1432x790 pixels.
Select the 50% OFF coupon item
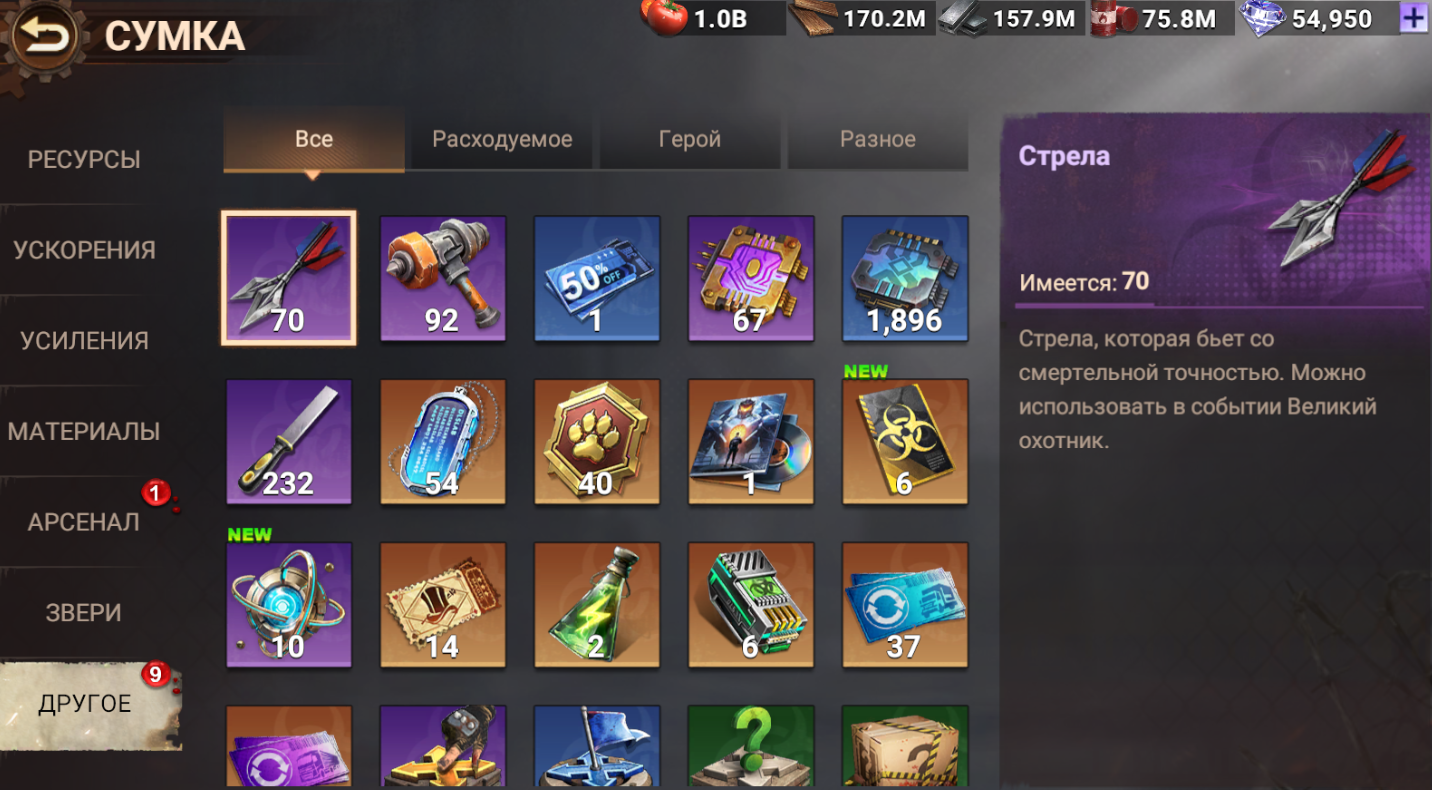[x=597, y=278]
